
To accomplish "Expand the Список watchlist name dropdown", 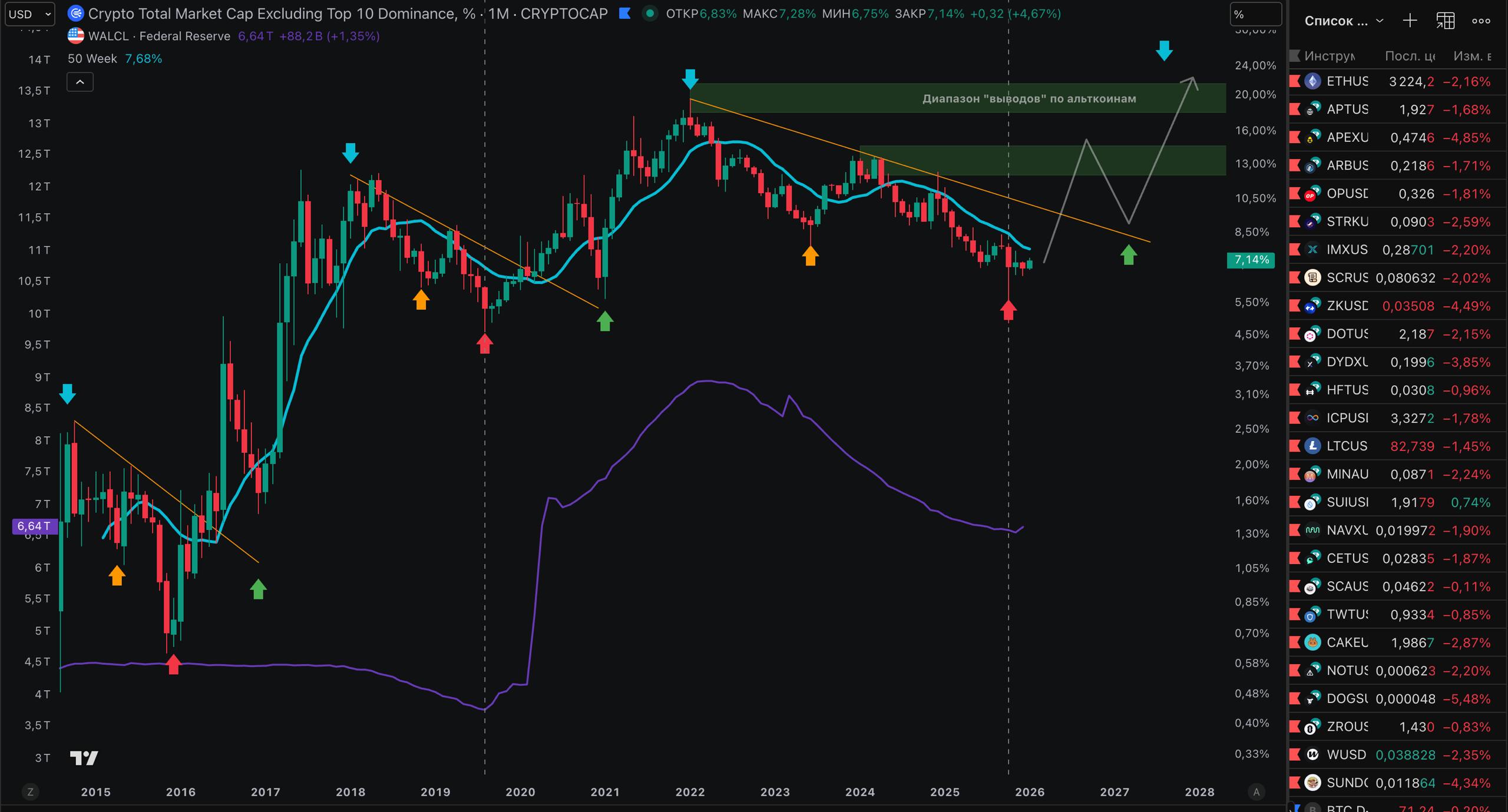I will click(x=1343, y=21).
